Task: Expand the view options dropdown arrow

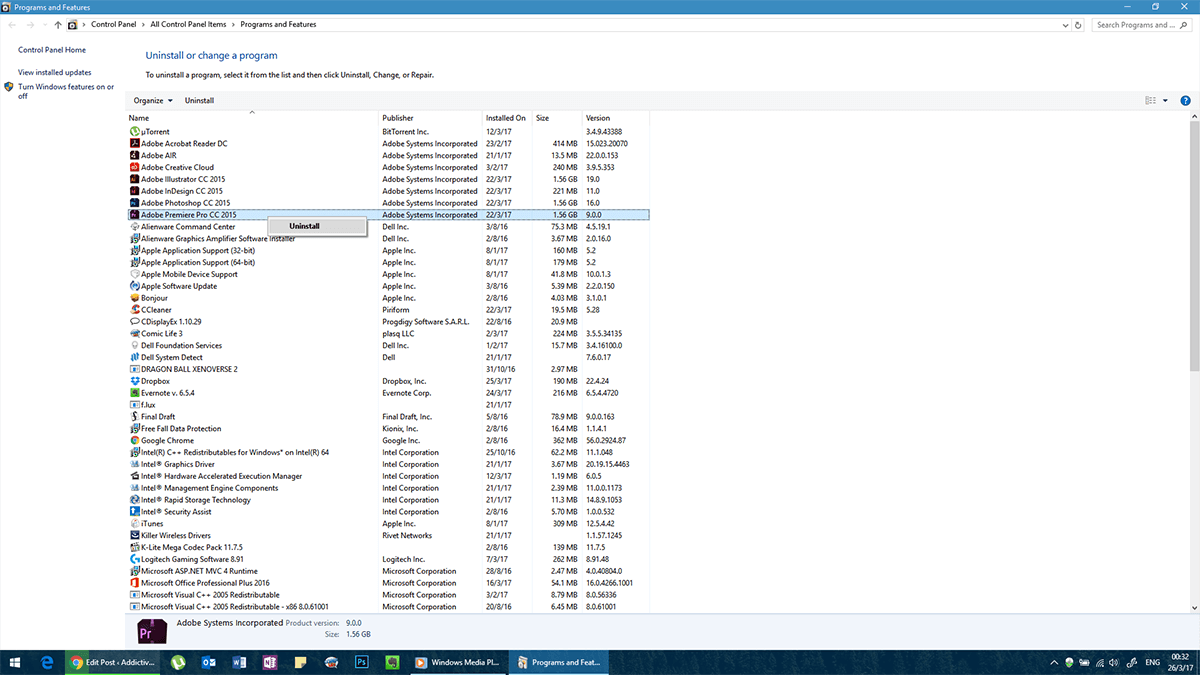Action: click(x=1165, y=101)
